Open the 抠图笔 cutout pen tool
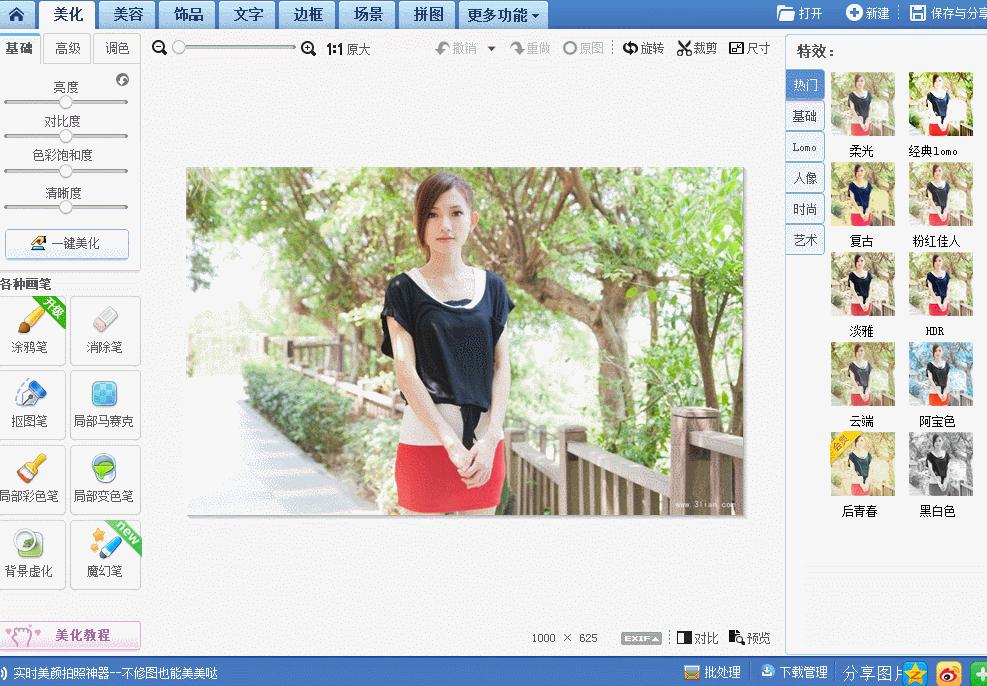 (x=33, y=404)
